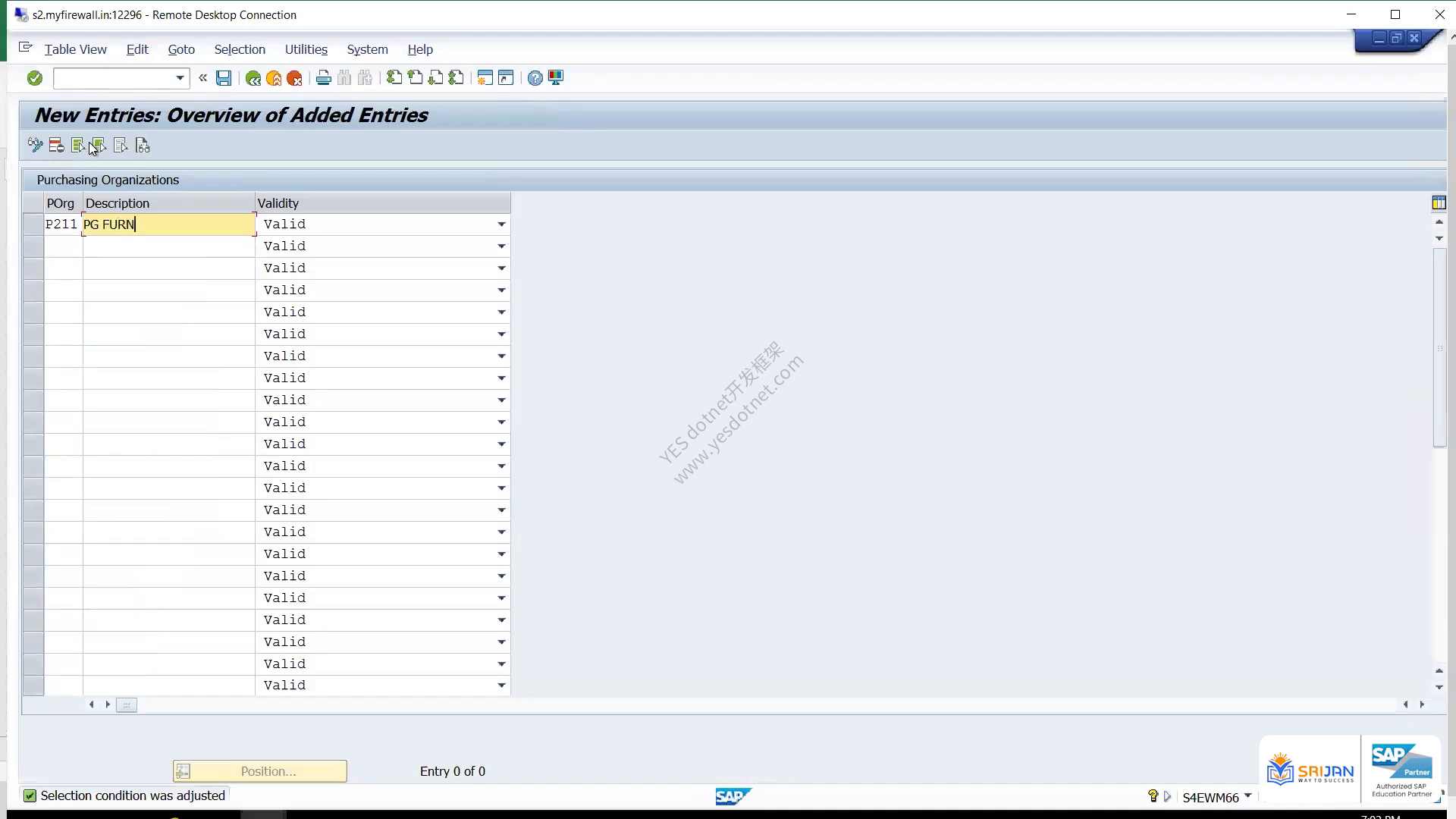Image resolution: width=1456 pixels, height=819 pixels.
Task: Open the Edit menu
Action: [x=137, y=49]
